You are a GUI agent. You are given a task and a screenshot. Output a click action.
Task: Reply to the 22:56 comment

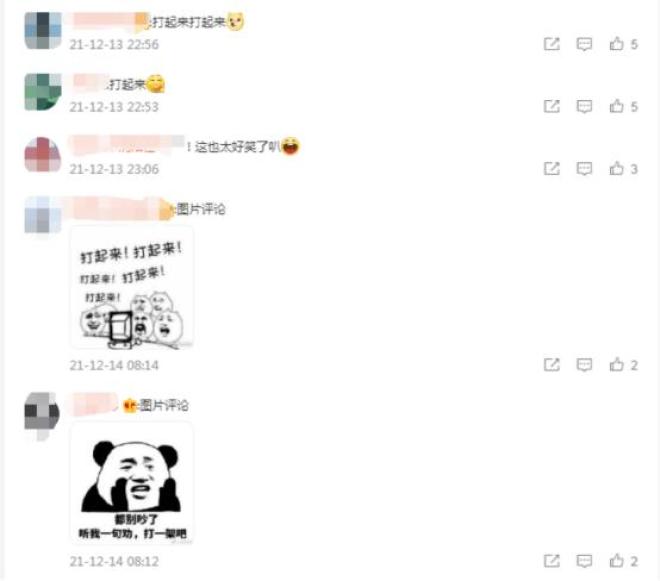tap(584, 44)
